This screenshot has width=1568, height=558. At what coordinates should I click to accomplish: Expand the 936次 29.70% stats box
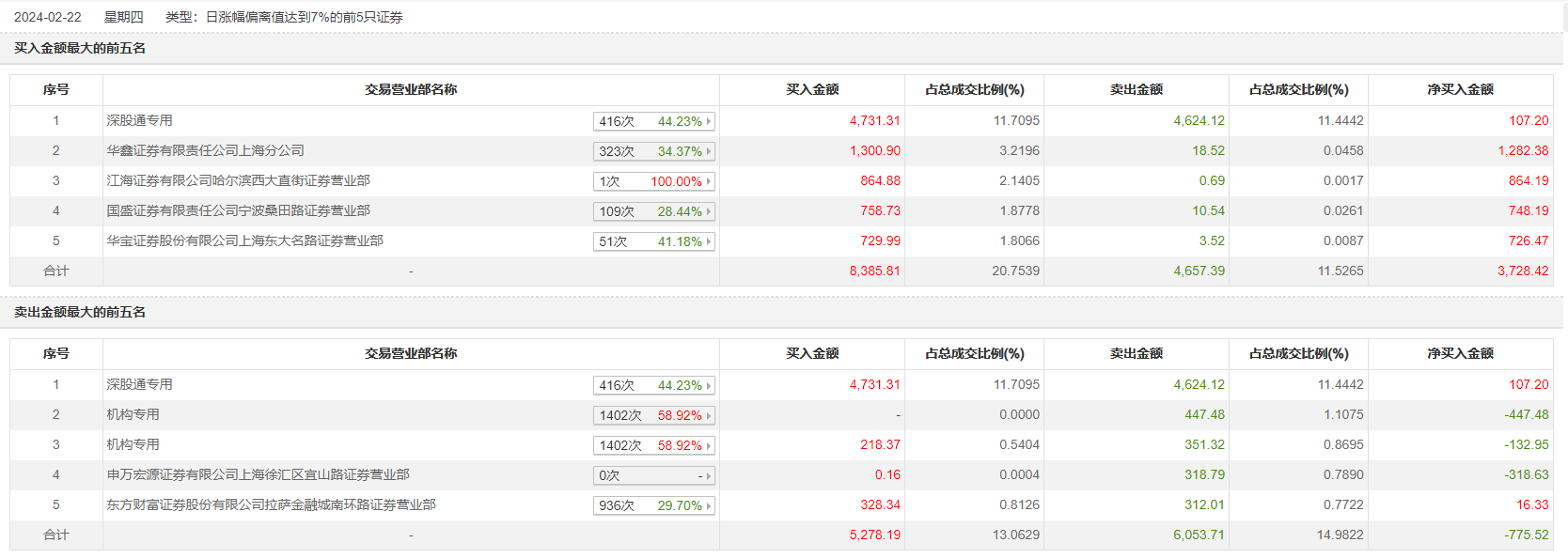pyautogui.click(x=654, y=505)
